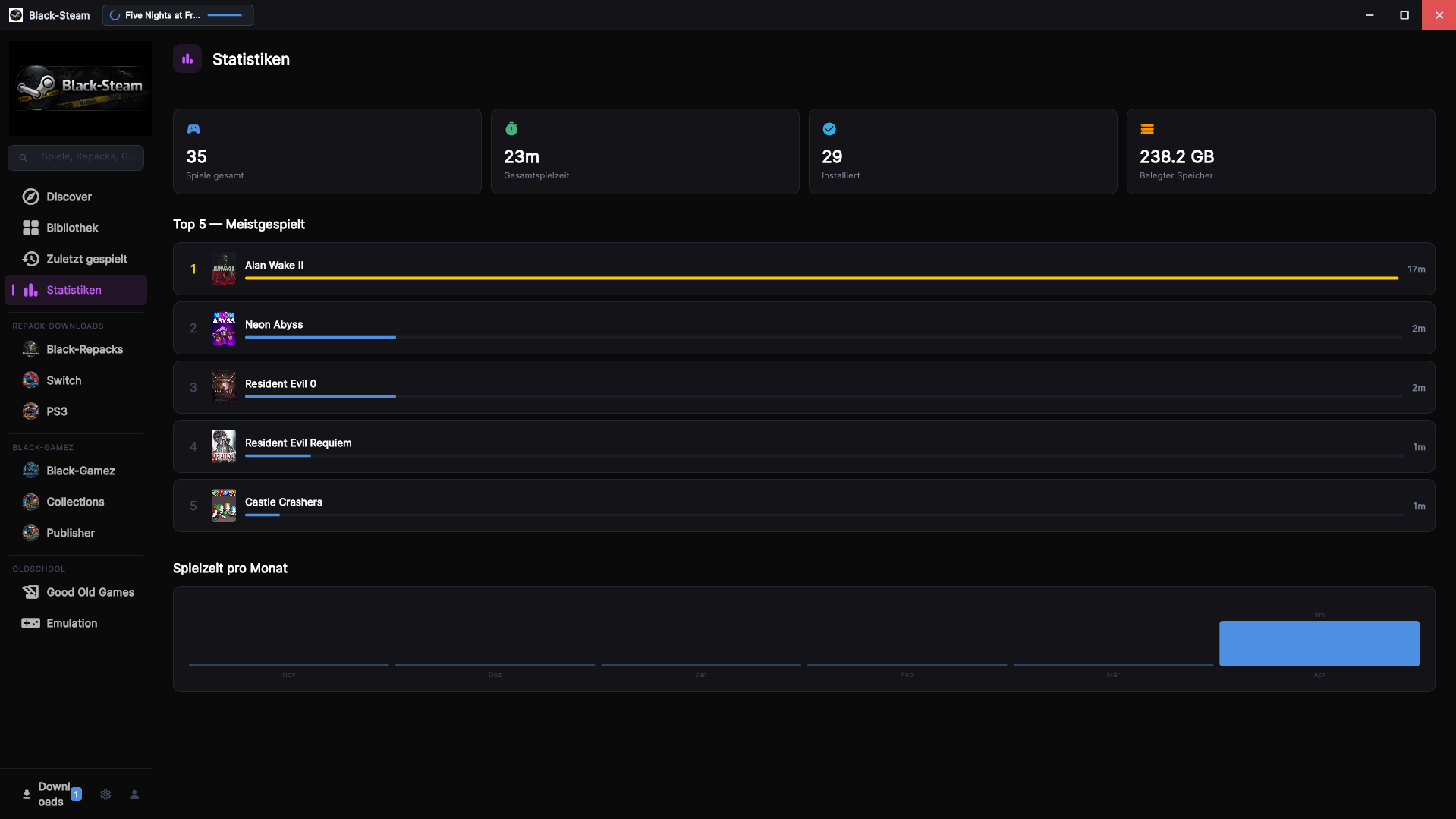This screenshot has width=1456, height=819.
Task: Open the Publisher section
Action: coord(76,533)
